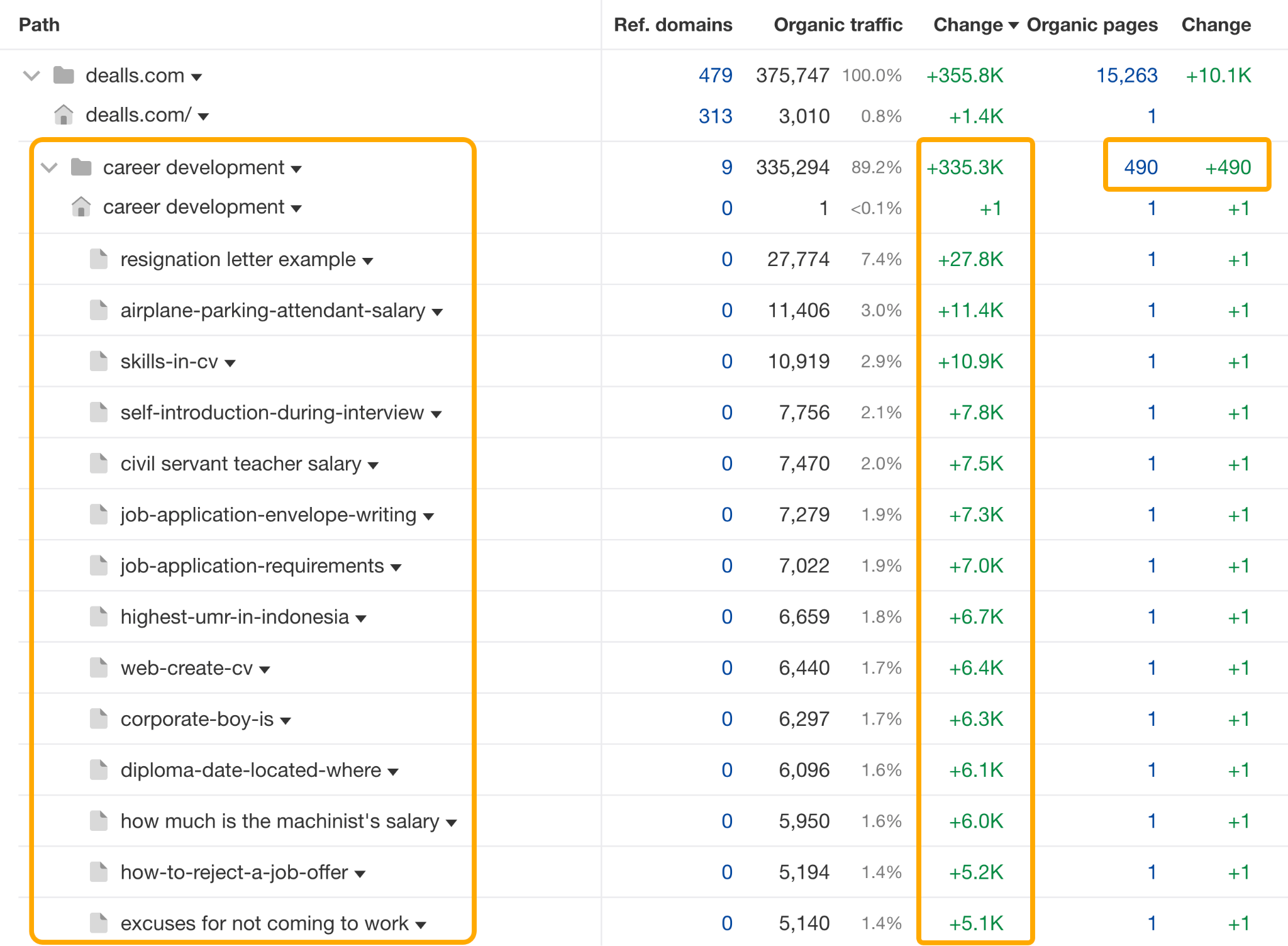The image size is (1288, 946).
Task: Open 479 referring domains link
Action: tap(715, 75)
